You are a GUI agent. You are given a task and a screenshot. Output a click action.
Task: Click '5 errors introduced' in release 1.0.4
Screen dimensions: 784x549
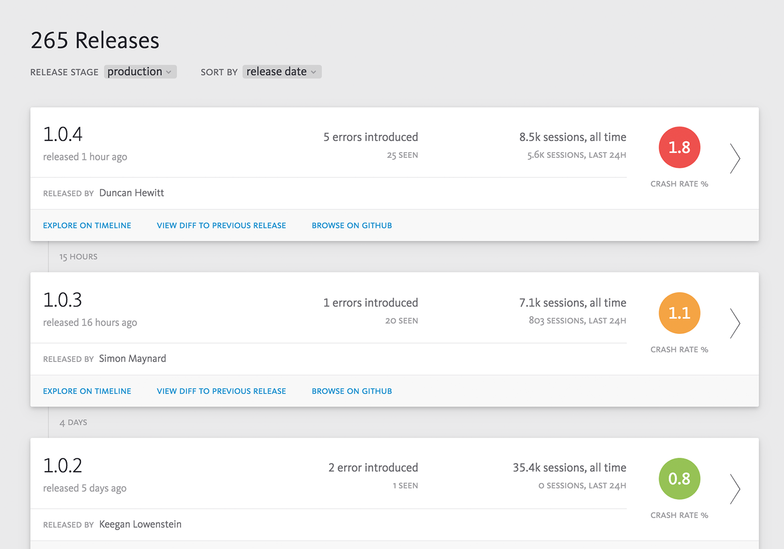pos(370,137)
